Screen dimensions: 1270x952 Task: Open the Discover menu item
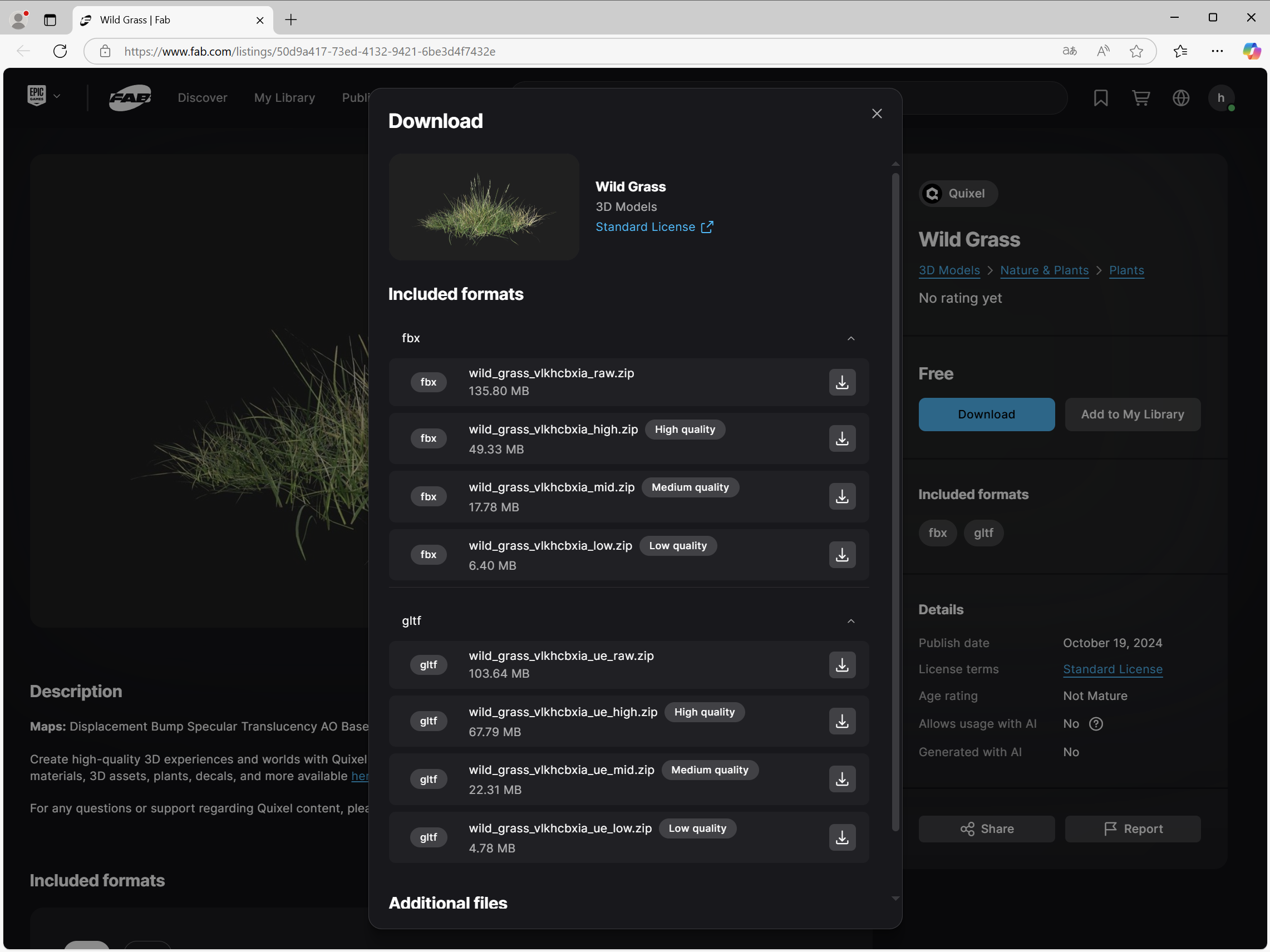(x=202, y=98)
